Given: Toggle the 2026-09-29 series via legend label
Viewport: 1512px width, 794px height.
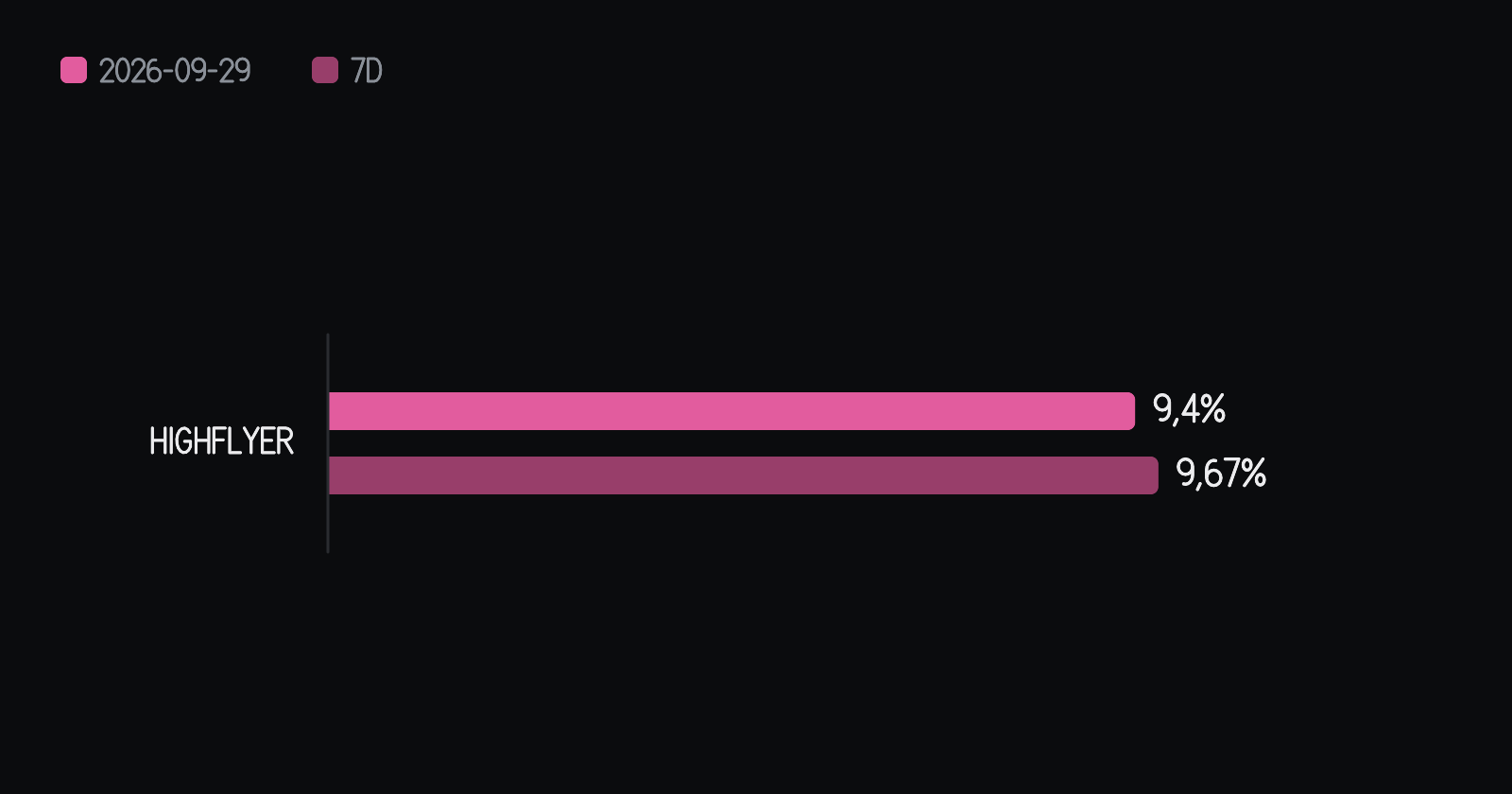Looking at the screenshot, I should tap(175, 71).
